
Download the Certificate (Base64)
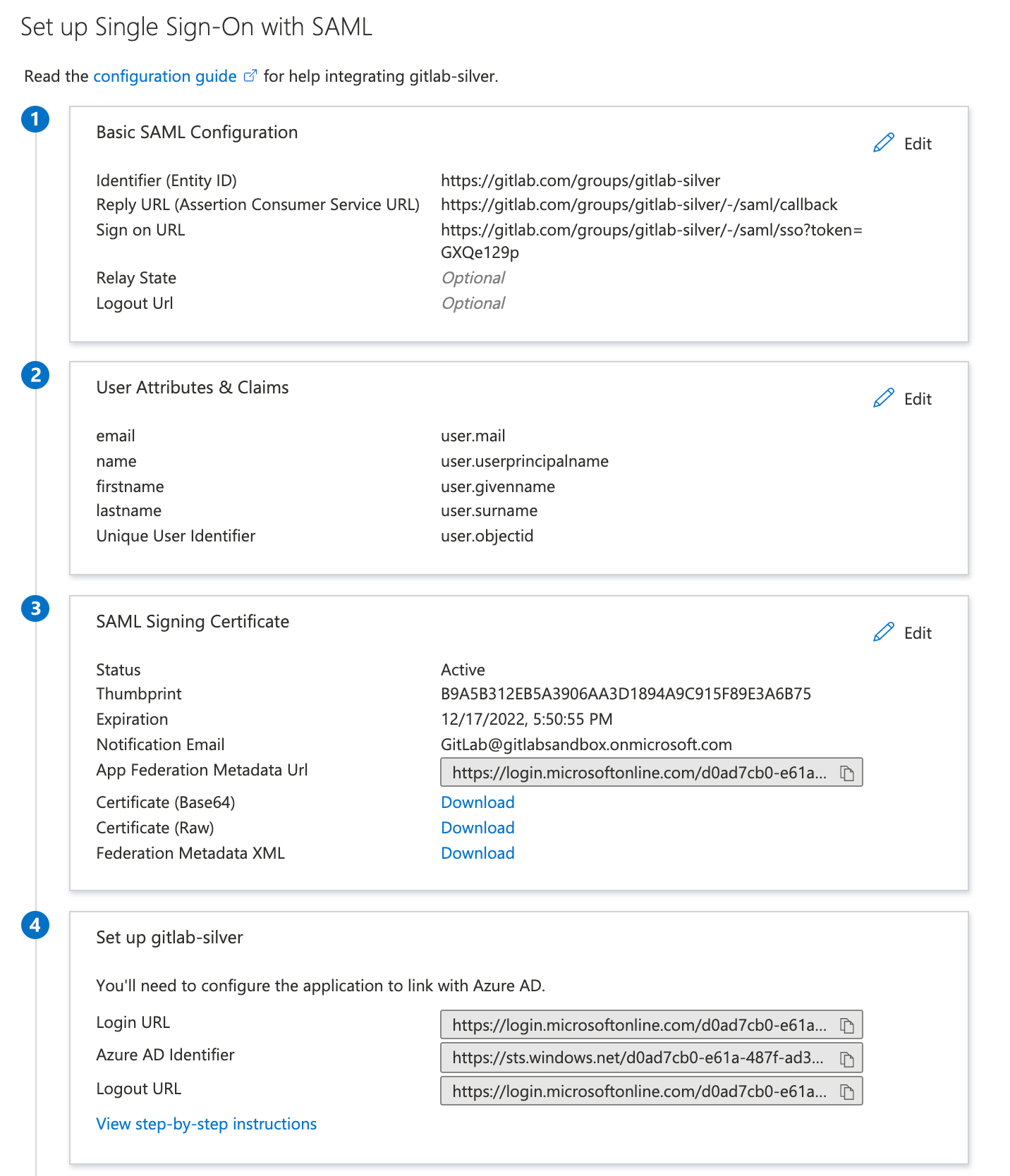pyautogui.click(x=477, y=802)
